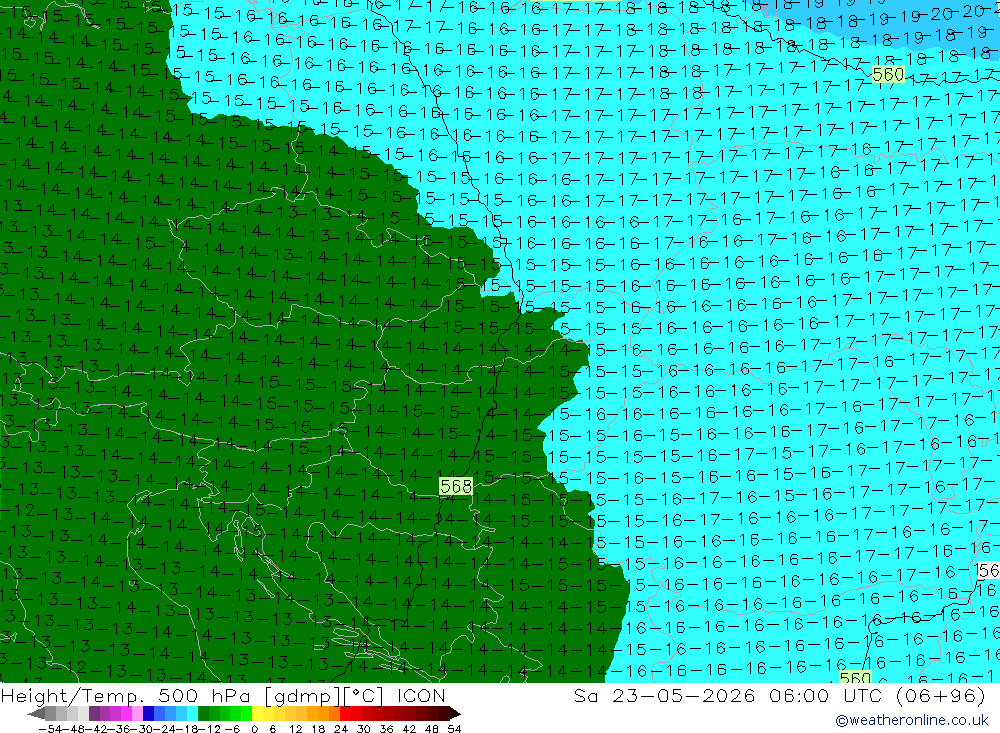Click the cut-off 156 label at right edge
This screenshot has width=1000, height=733.
coord(988,570)
